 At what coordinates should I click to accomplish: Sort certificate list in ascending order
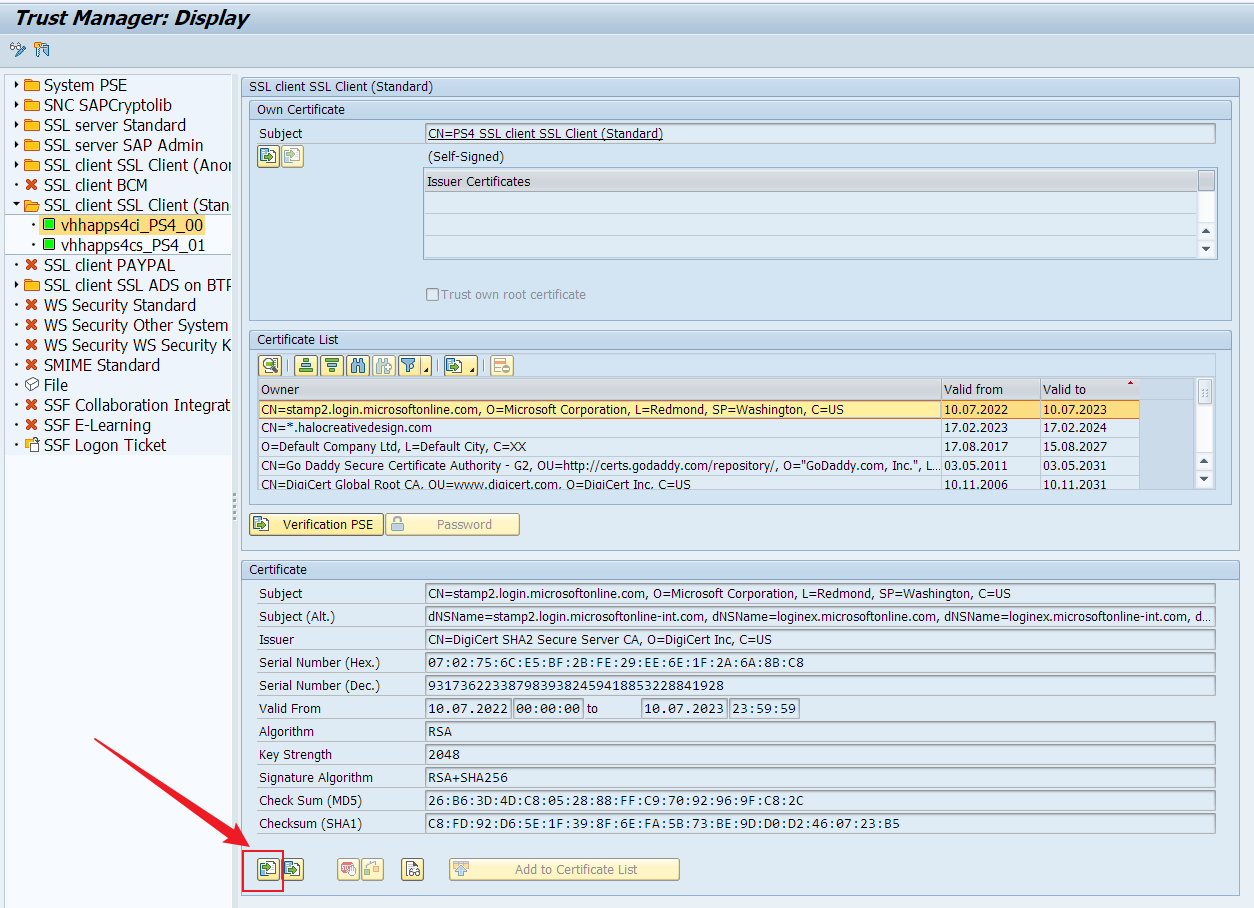point(306,365)
